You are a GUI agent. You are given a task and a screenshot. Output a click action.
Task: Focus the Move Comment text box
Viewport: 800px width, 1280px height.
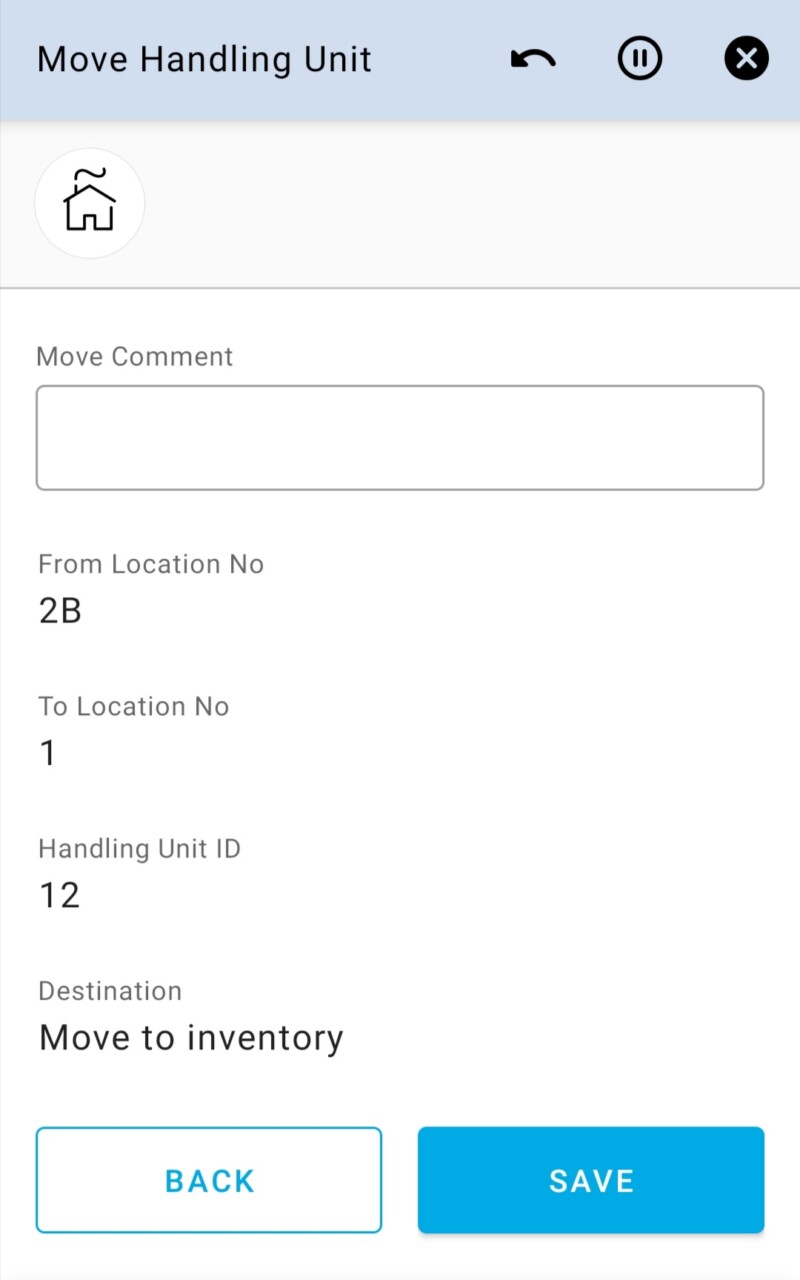(400, 438)
